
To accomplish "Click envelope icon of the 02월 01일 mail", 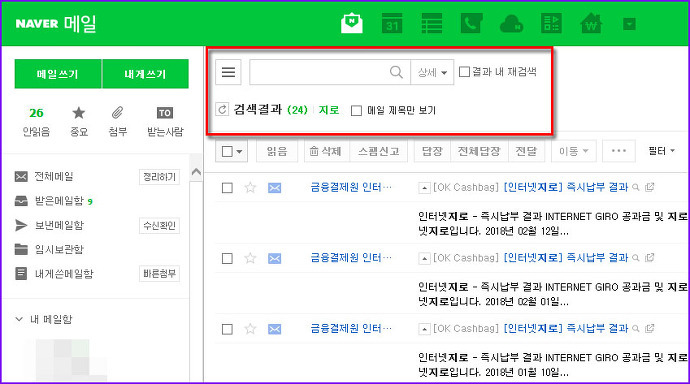I will coord(275,258).
